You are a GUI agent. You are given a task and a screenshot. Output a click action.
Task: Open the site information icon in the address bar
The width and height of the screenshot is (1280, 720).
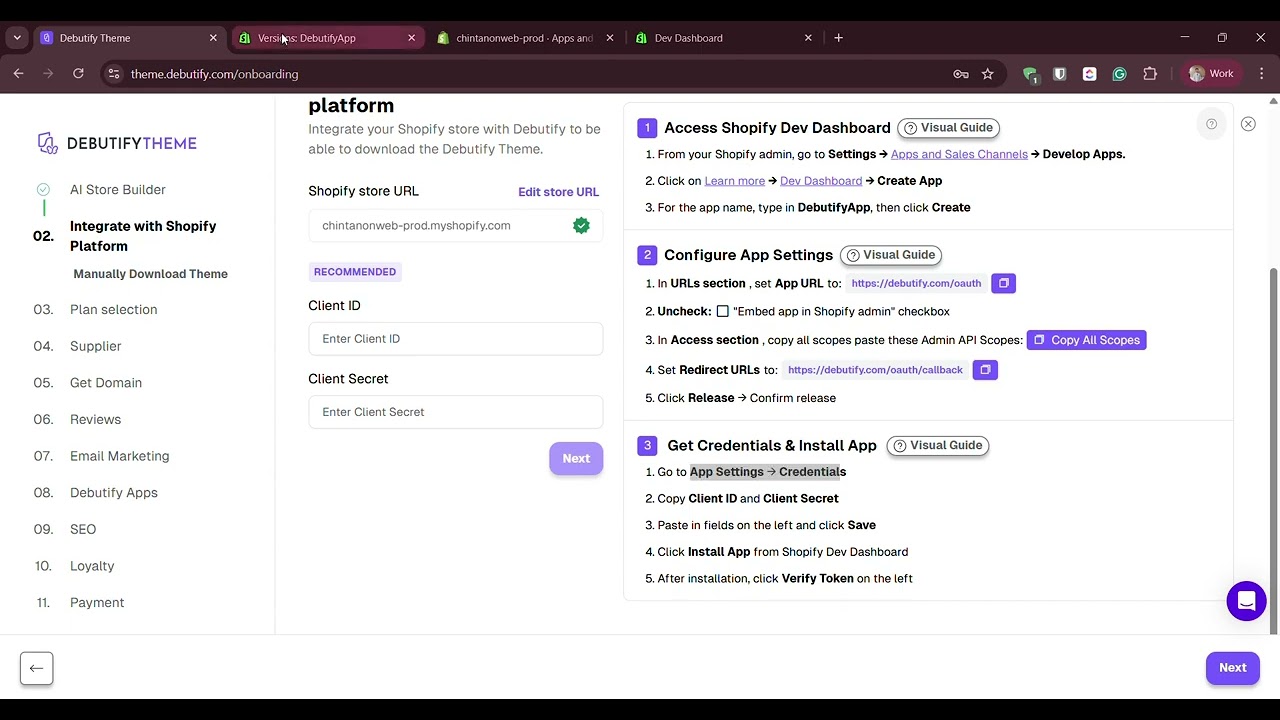coord(114,74)
